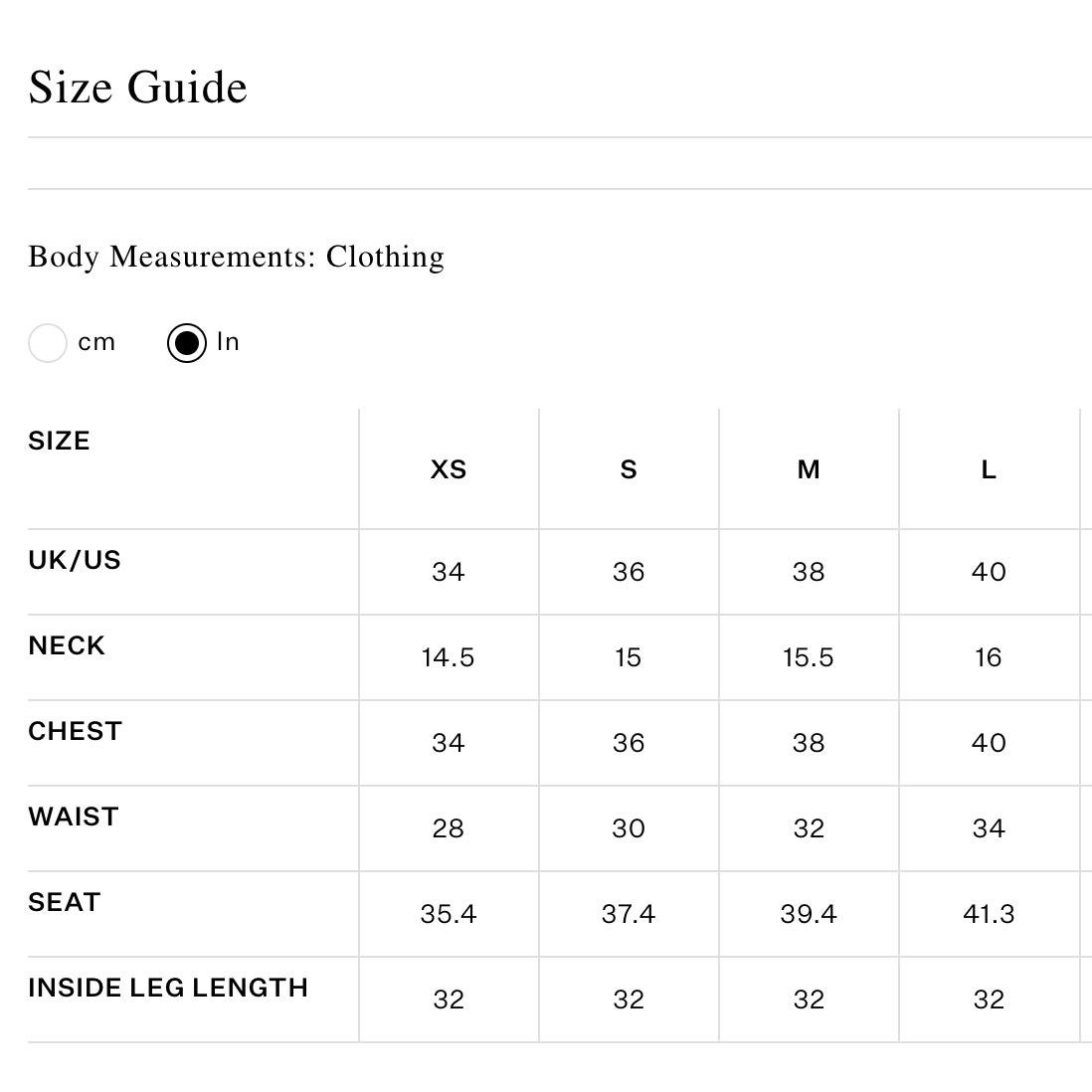Image resolution: width=1092 pixels, height=1092 pixels.
Task: Click the In label text
Action: tap(229, 341)
